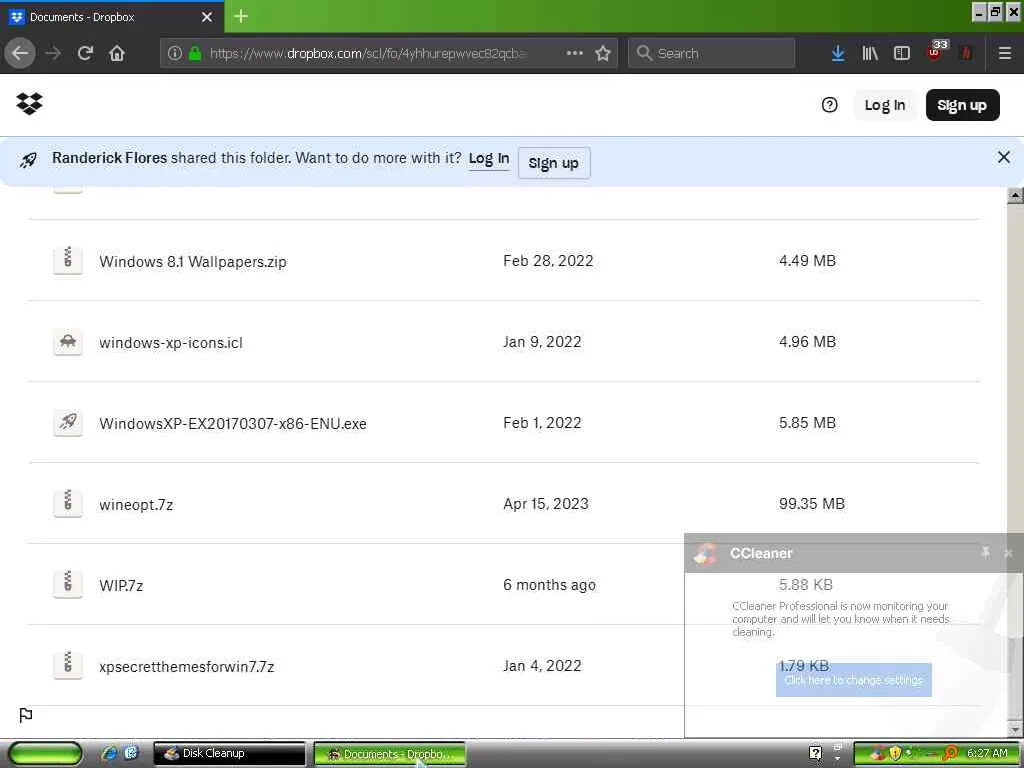The width and height of the screenshot is (1024, 768).
Task: Click the Jan 9, 2022 date
Action: [542, 342]
